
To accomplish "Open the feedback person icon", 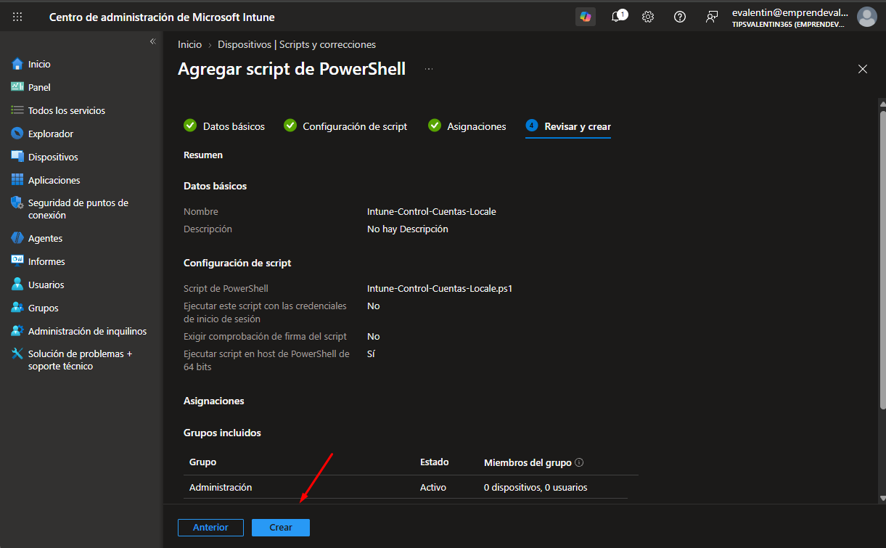I will click(711, 17).
